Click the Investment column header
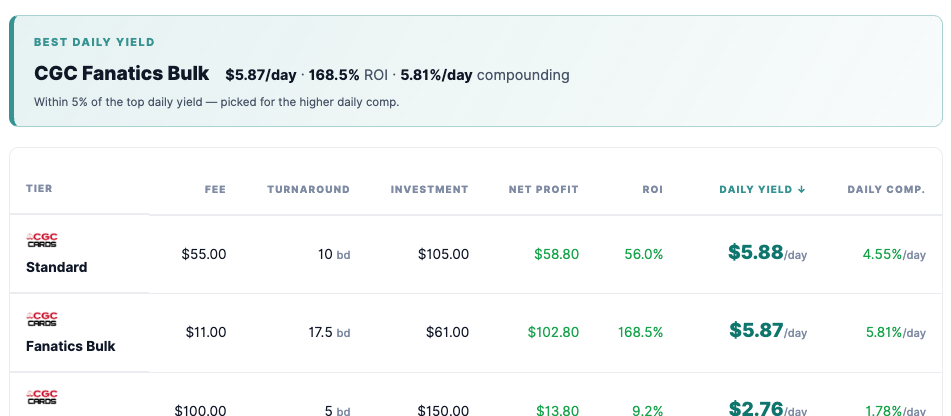This screenshot has width=951, height=416. coord(429,189)
